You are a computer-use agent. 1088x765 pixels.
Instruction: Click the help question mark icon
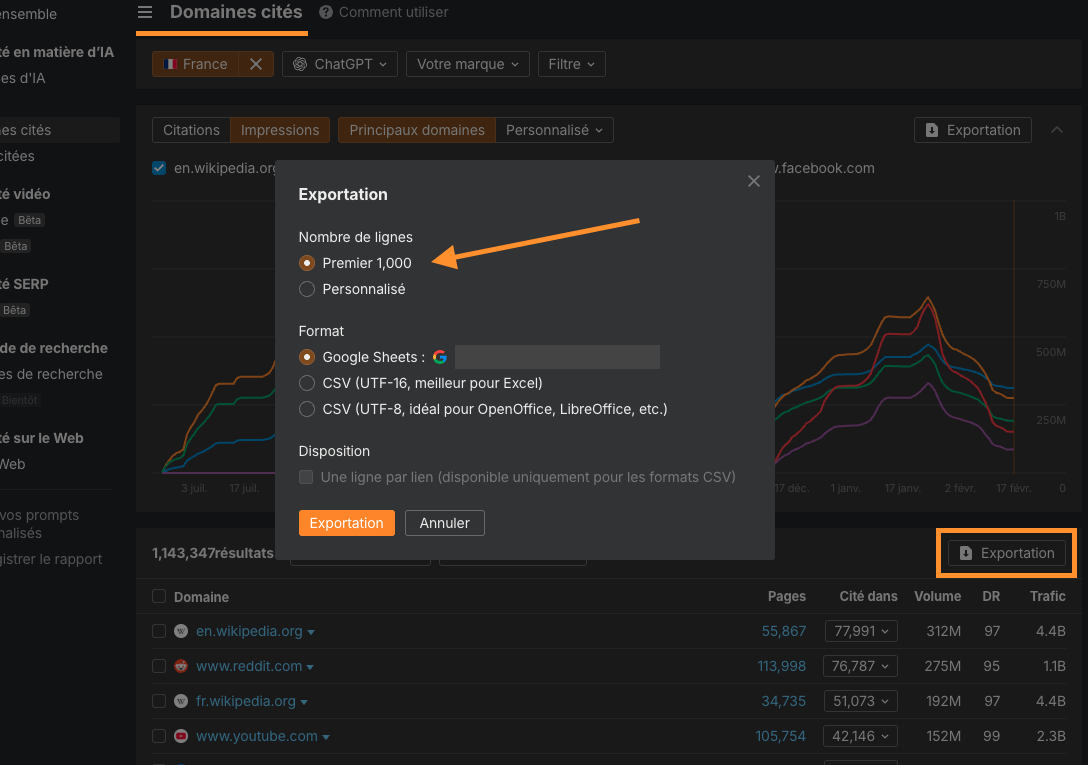[326, 12]
